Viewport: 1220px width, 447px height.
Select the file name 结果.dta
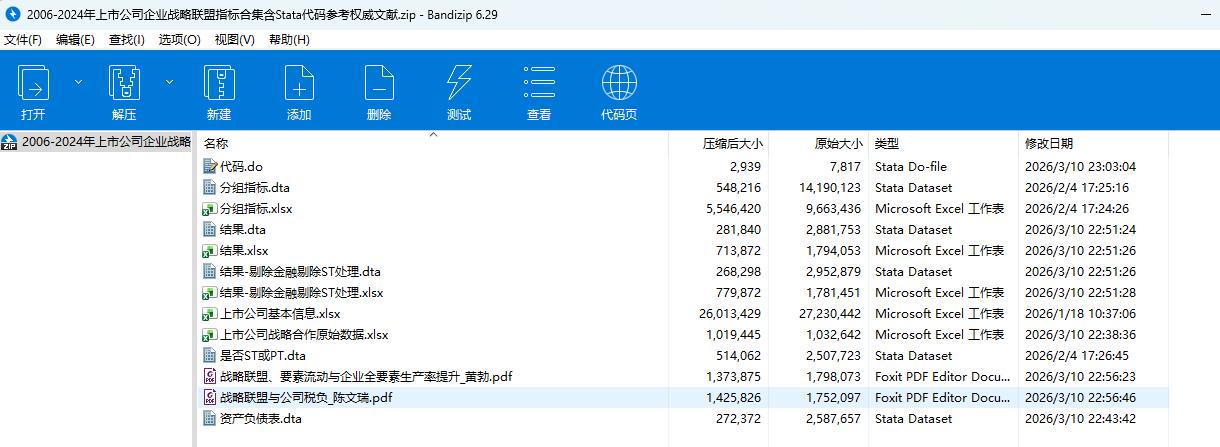[242, 230]
